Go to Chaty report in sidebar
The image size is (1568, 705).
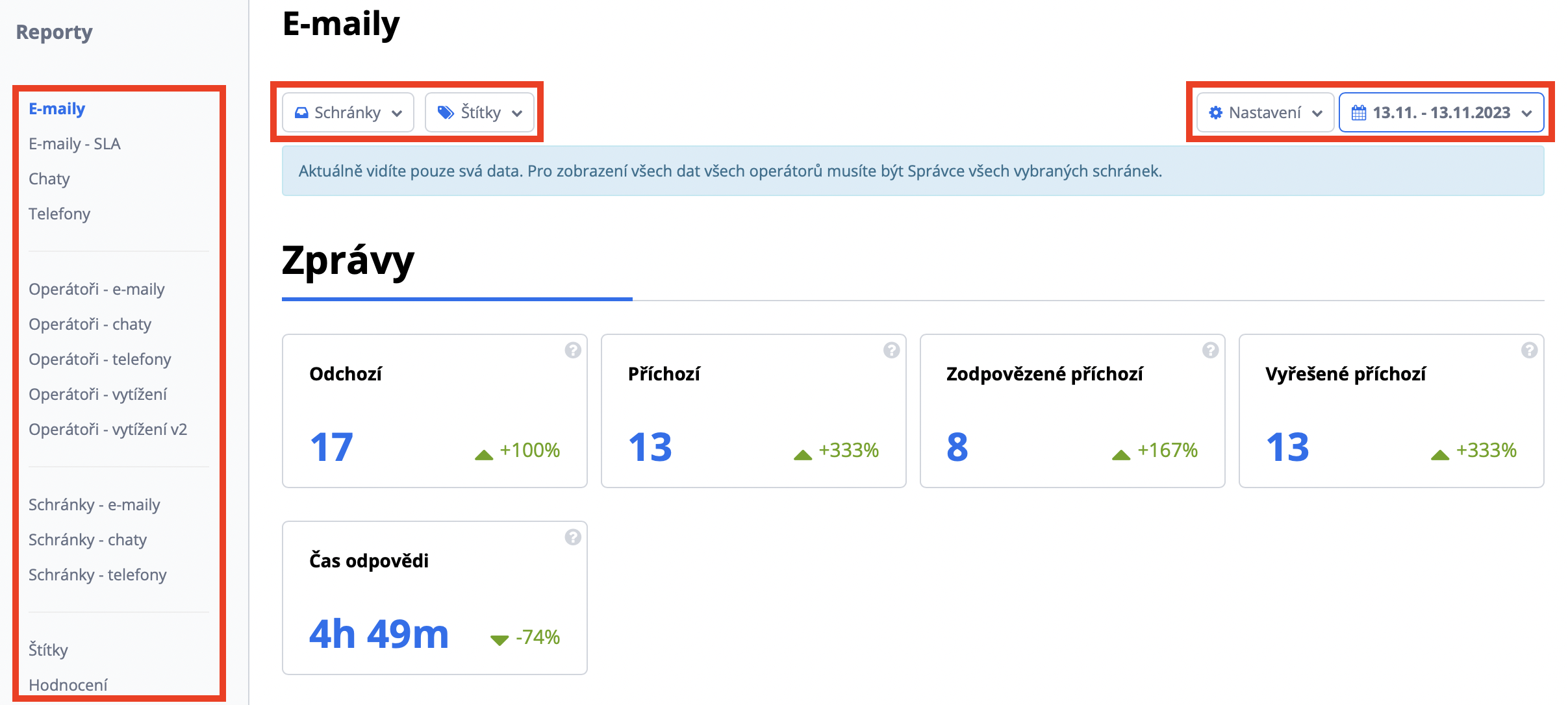(x=49, y=179)
